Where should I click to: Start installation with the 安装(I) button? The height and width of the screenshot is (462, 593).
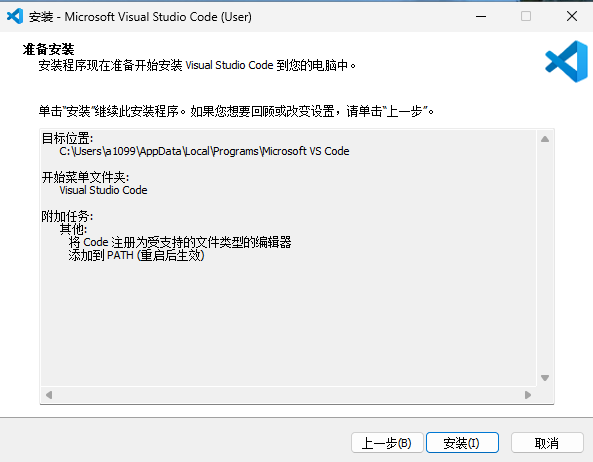462,443
